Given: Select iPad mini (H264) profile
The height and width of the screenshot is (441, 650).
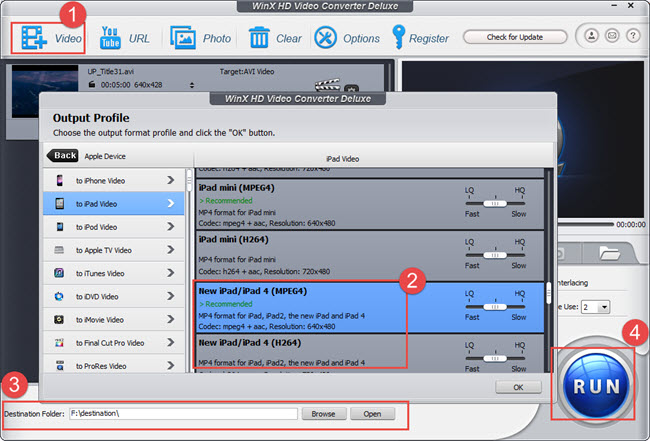Looking at the screenshot, I should coord(370,256).
